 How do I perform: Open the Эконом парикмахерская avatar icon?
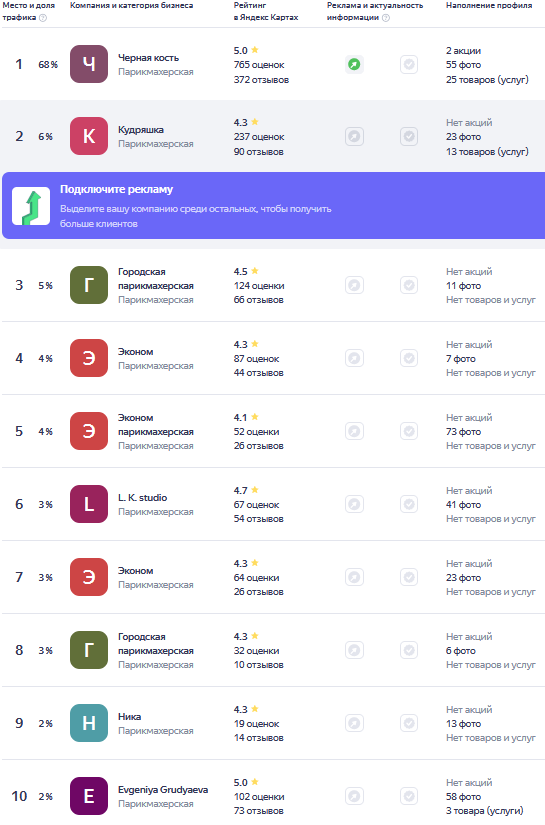pyautogui.click(x=89, y=431)
